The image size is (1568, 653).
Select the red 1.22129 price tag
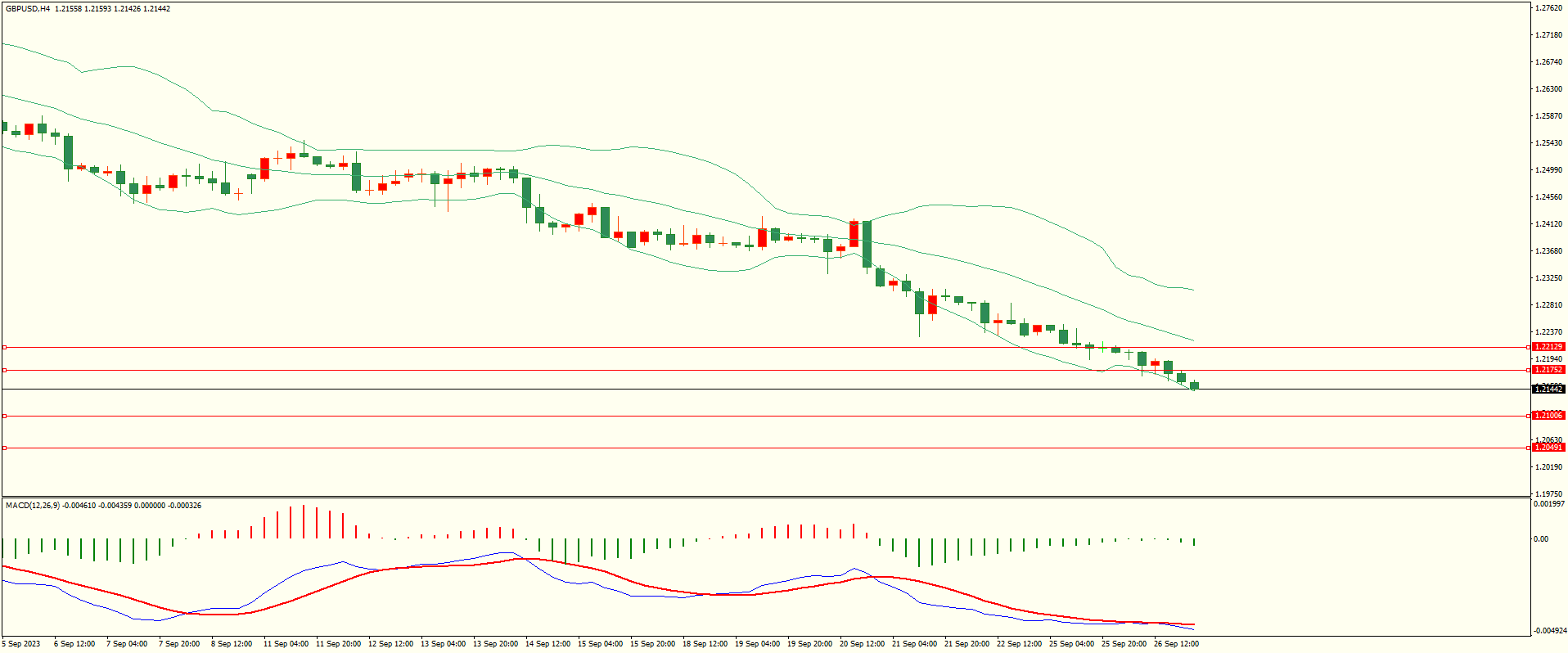click(1548, 347)
